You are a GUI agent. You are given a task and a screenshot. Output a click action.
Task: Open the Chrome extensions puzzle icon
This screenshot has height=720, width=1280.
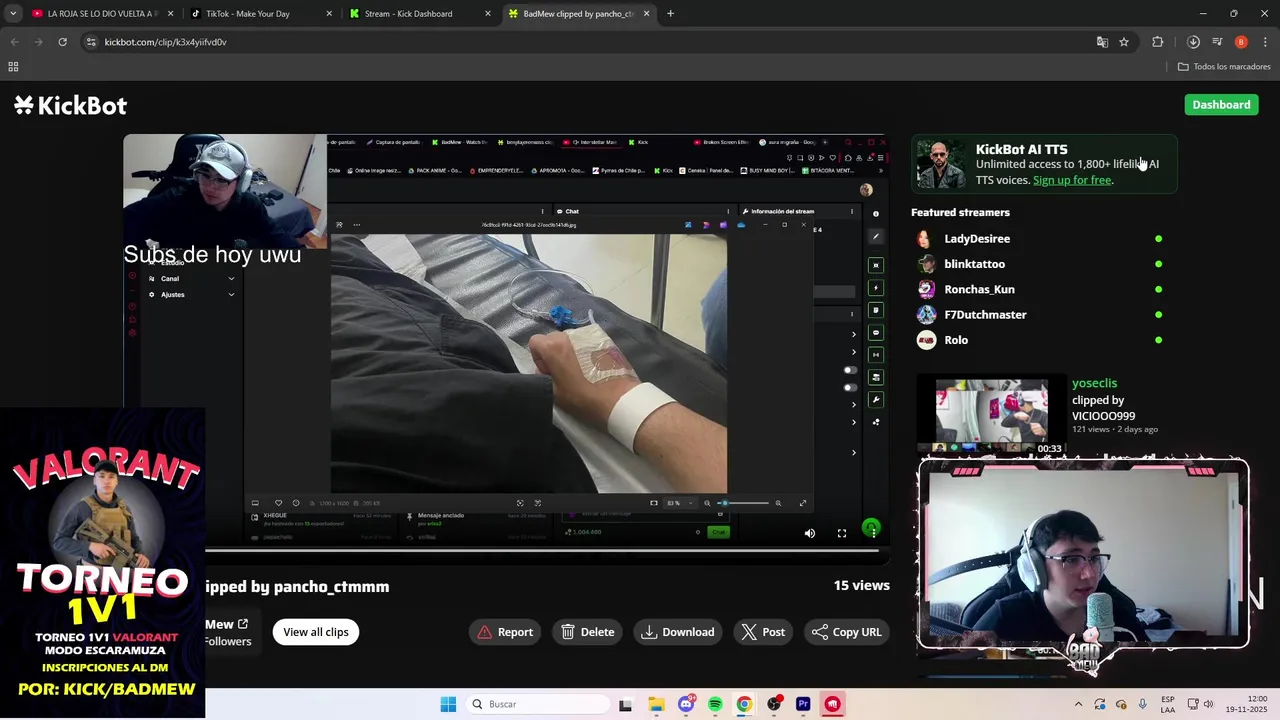point(1158,42)
